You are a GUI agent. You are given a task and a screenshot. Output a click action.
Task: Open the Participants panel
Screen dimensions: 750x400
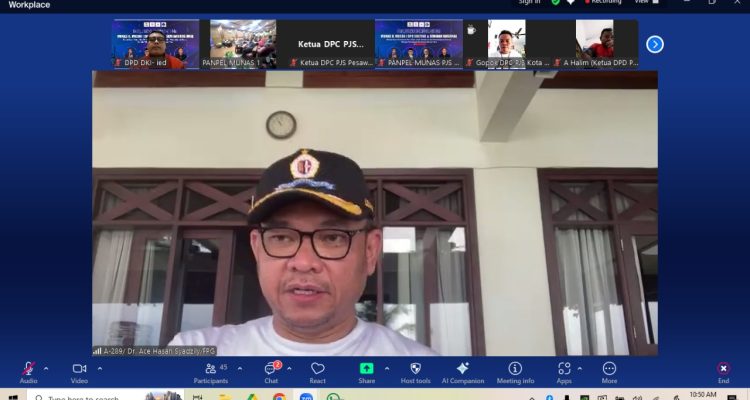[210, 370]
